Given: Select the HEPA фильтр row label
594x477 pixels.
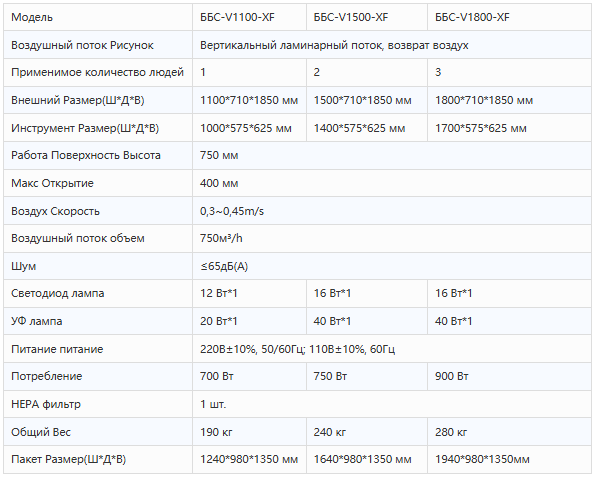Looking at the screenshot, I should [x=98, y=404].
